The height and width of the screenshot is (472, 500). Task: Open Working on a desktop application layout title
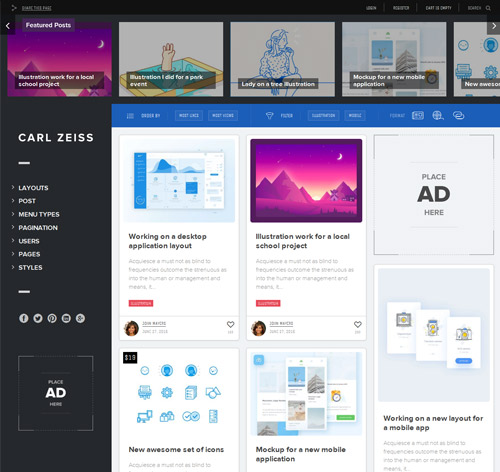point(168,241)
